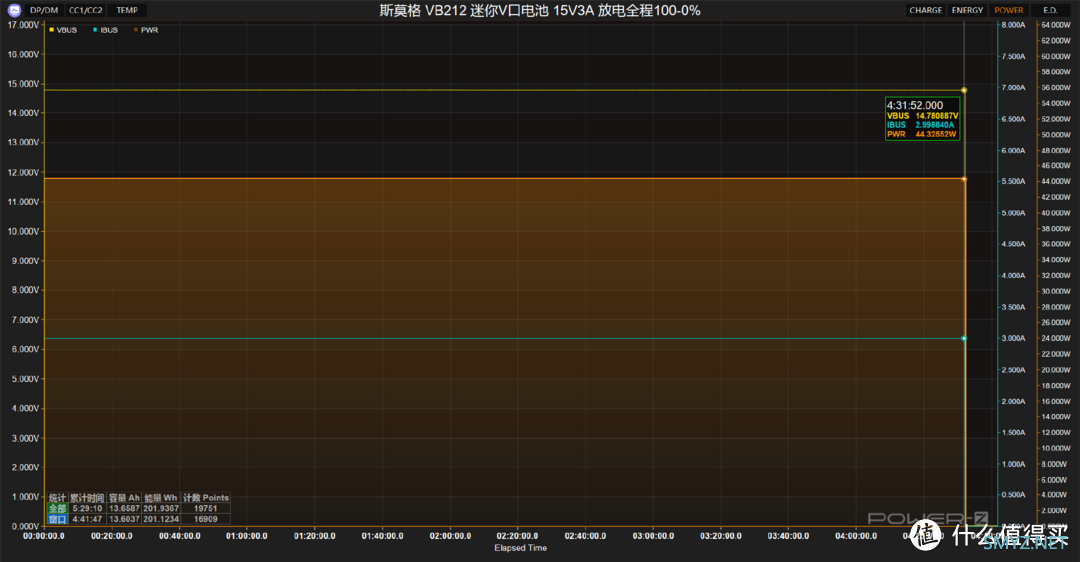
Task: Switch to the ENERGY view
Action: [x=967, y=10]
